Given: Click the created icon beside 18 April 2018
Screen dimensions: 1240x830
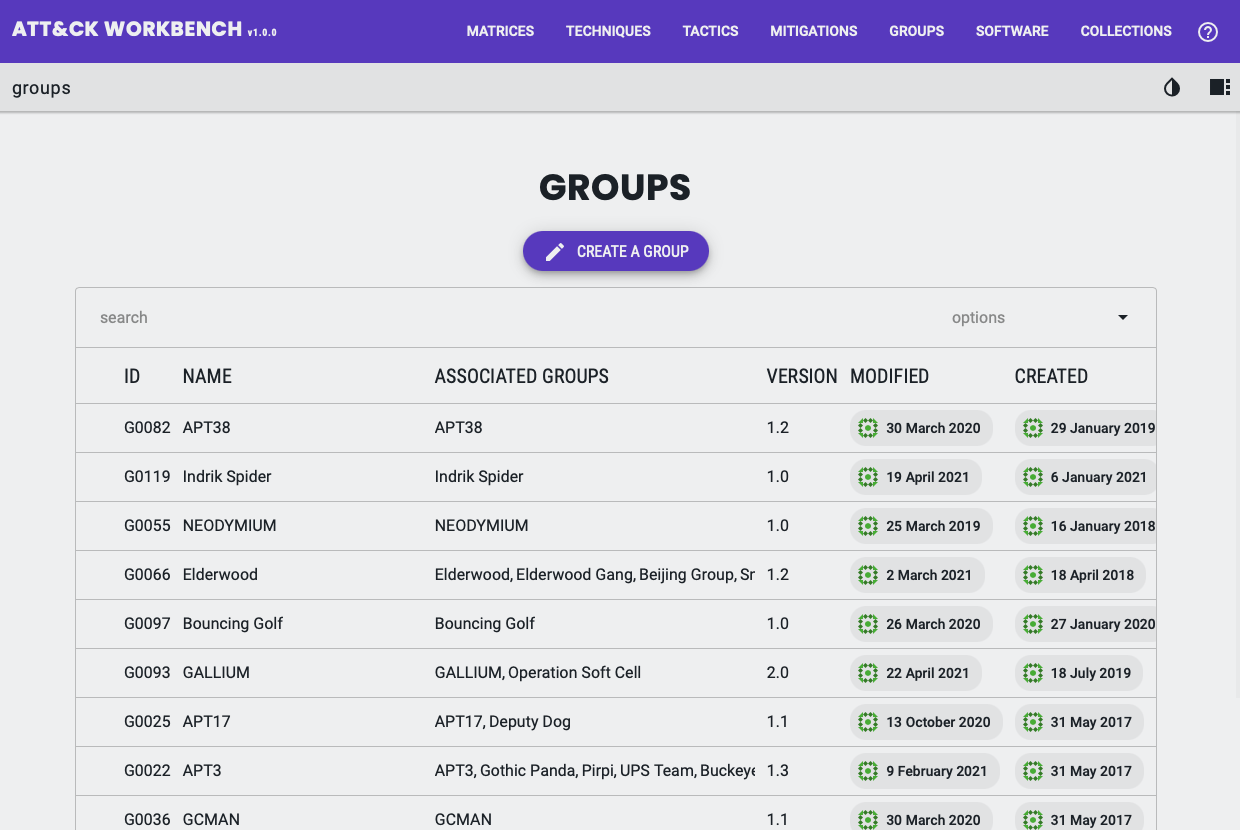Looking at the screenshot, I should [x=1033, y=575].
